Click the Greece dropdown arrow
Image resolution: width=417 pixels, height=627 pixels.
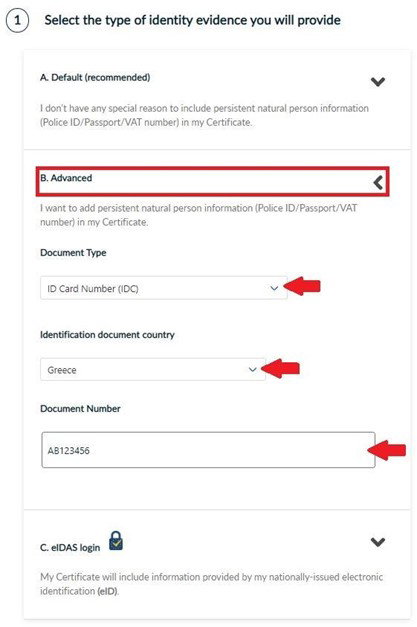[x=252, y=369]
